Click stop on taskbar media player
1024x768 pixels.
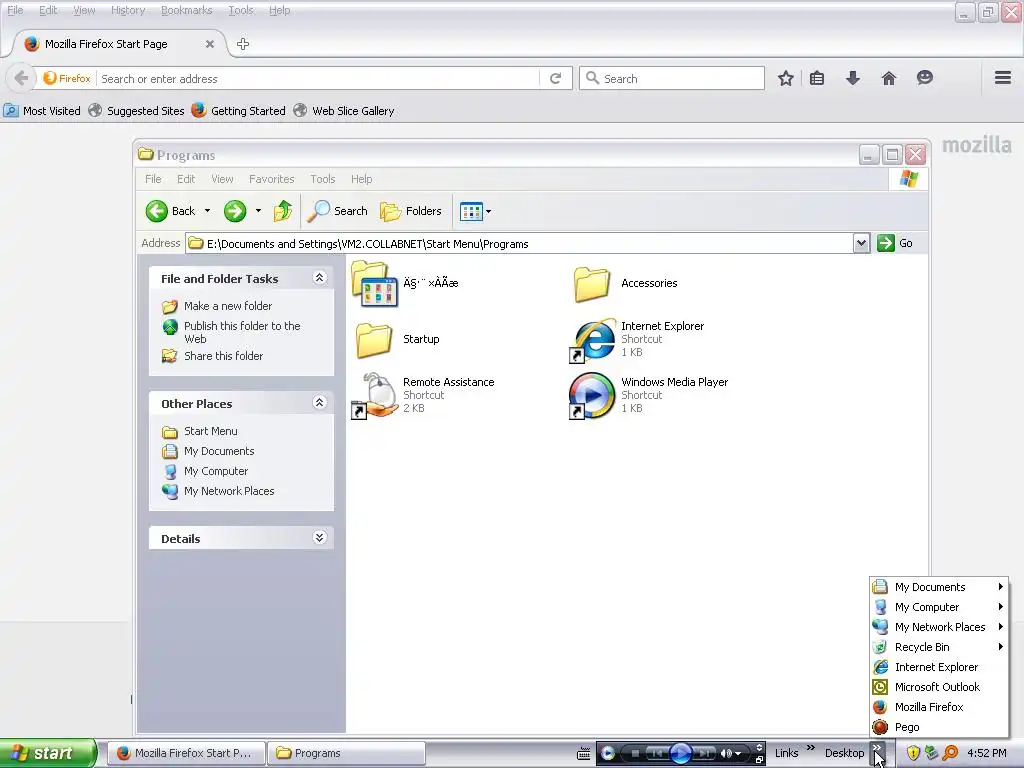click(x=635, y=754)
